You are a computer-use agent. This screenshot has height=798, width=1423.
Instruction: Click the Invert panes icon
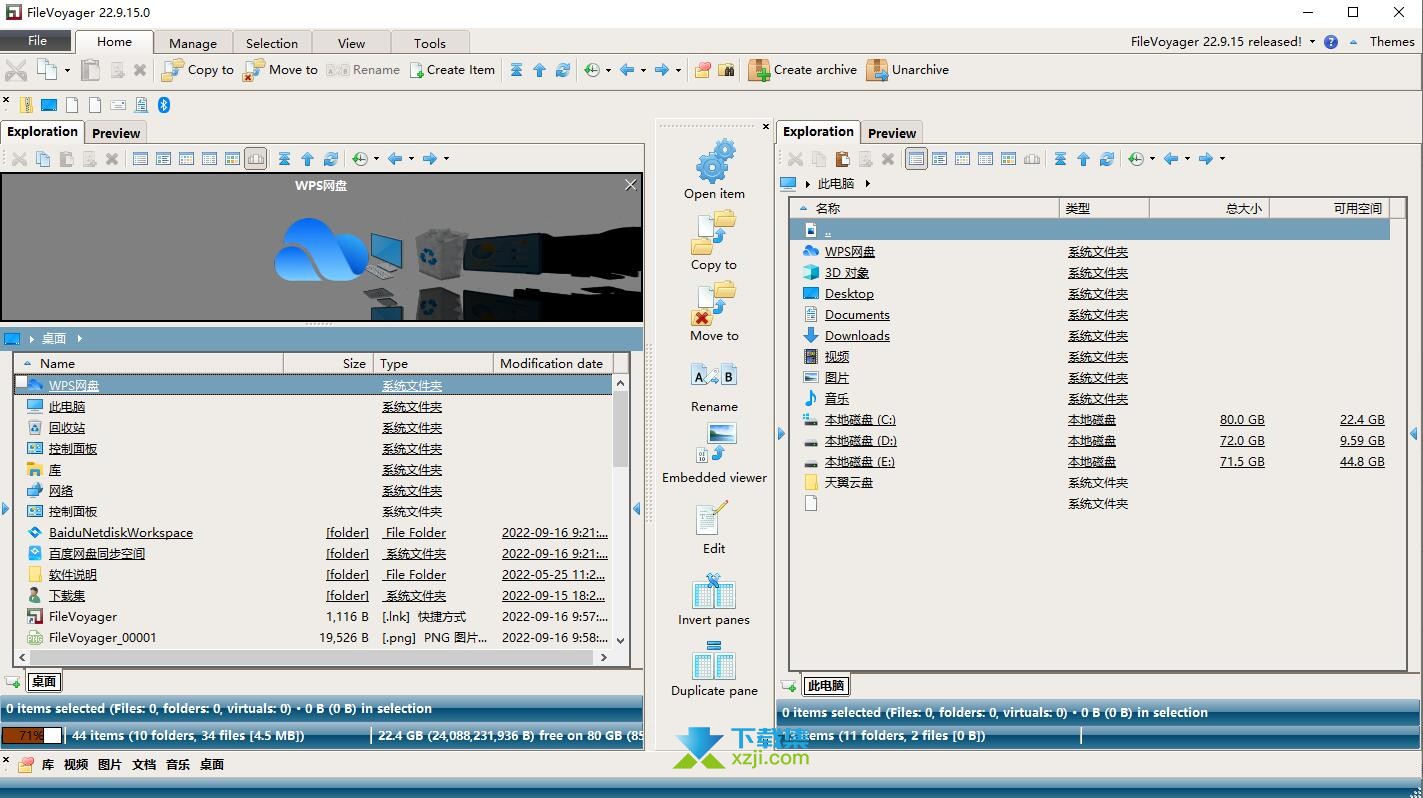(714, 591)
